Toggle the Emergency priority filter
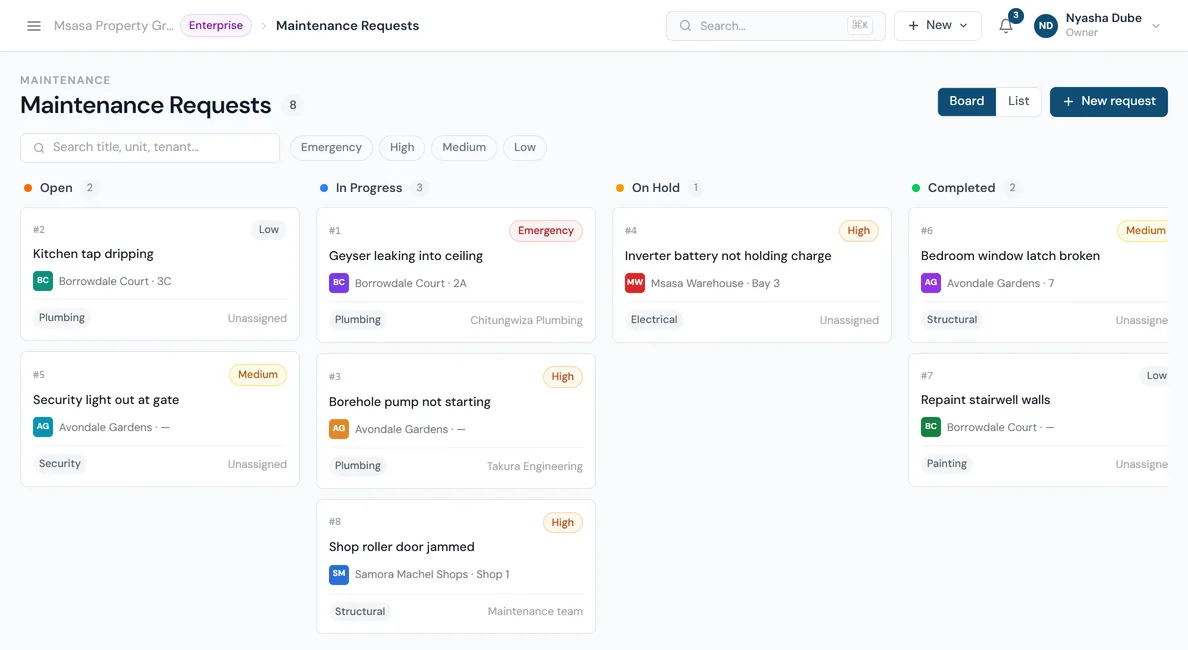 tap(331, 148)
